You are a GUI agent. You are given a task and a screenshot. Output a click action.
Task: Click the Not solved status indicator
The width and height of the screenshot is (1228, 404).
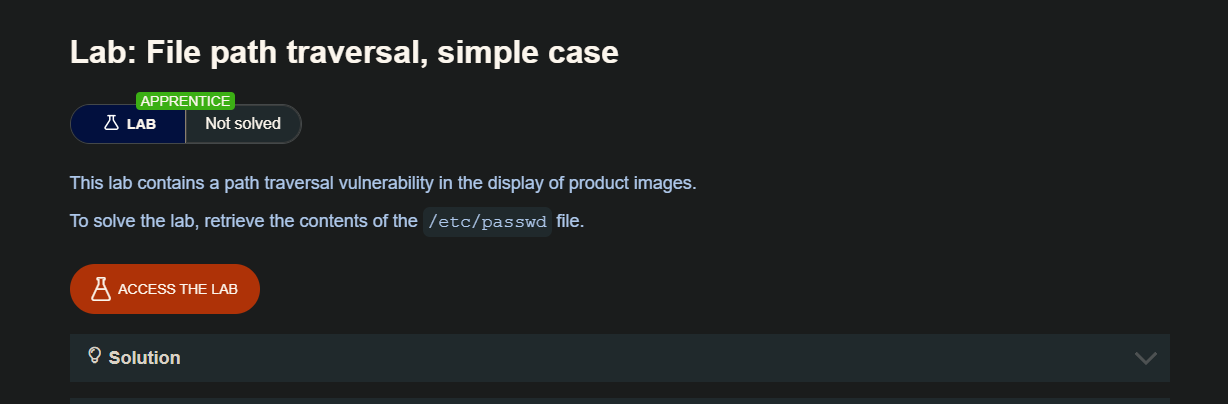pyautogui.click(x=243, y=124)
